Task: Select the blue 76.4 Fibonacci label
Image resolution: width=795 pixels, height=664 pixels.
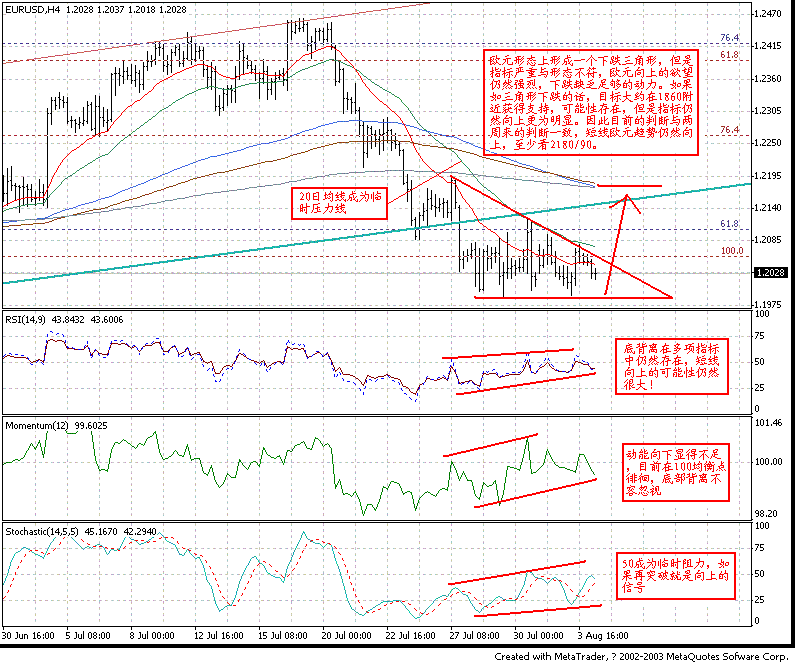Action: click(x=730, y=38)
